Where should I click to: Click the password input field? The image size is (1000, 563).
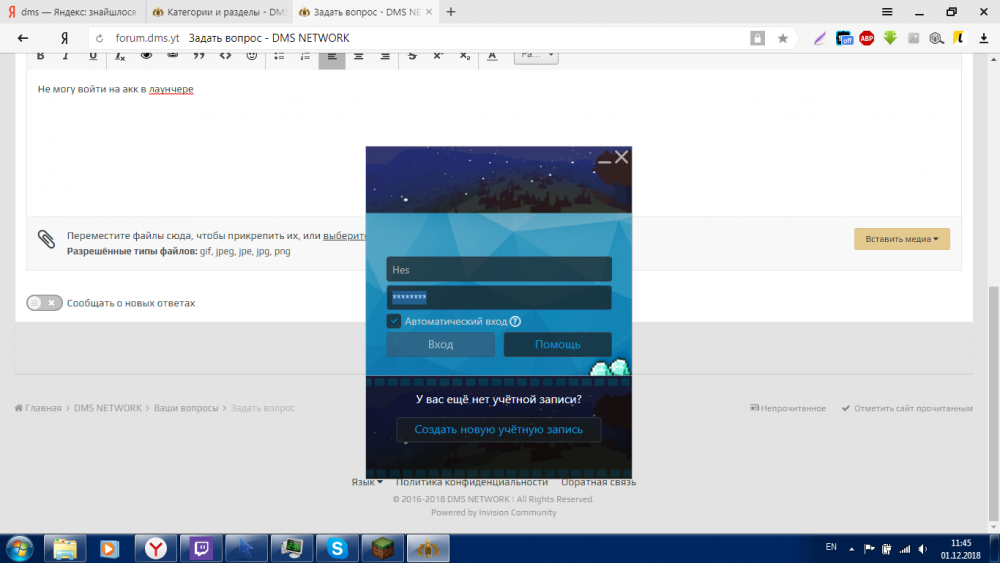pyautogui.click(x=498, y=297)
